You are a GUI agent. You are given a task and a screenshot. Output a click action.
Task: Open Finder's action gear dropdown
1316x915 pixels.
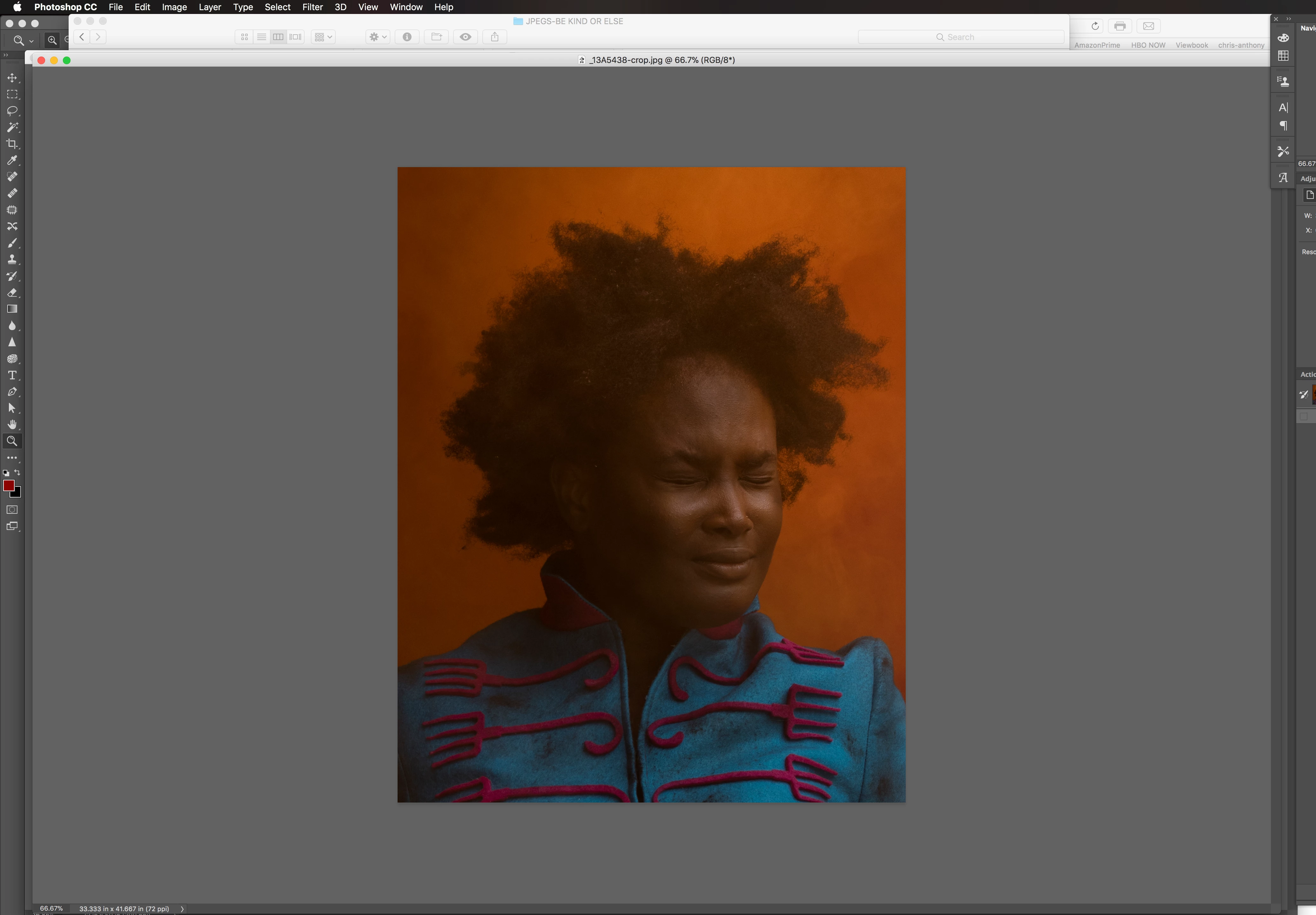click(x=378, y=37)
